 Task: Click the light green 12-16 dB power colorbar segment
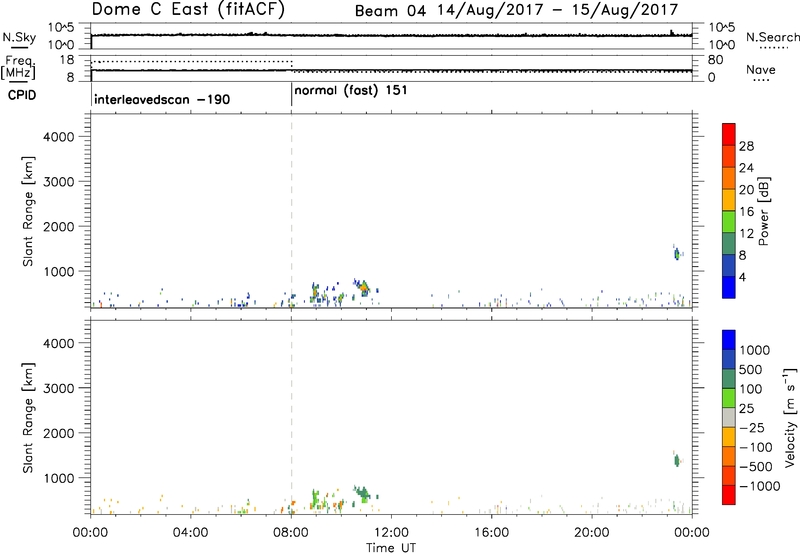(x=729, y=222)
